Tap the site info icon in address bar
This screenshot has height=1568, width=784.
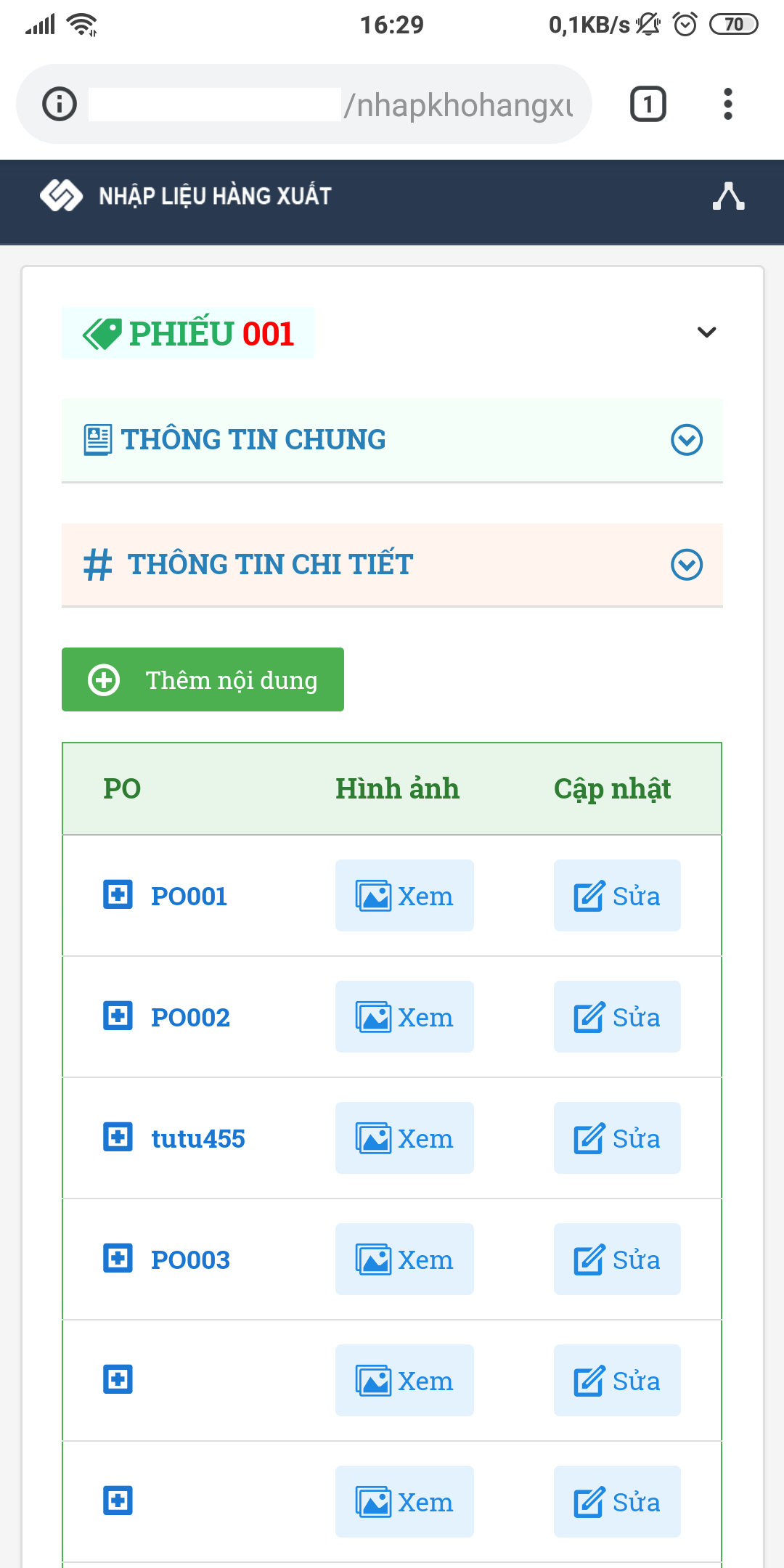[x=60, y=104]
